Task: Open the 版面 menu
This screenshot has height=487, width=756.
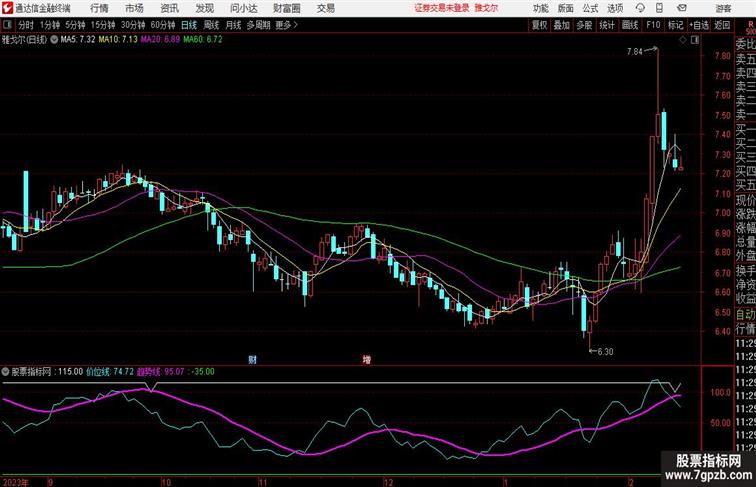Action: (566, 8)
